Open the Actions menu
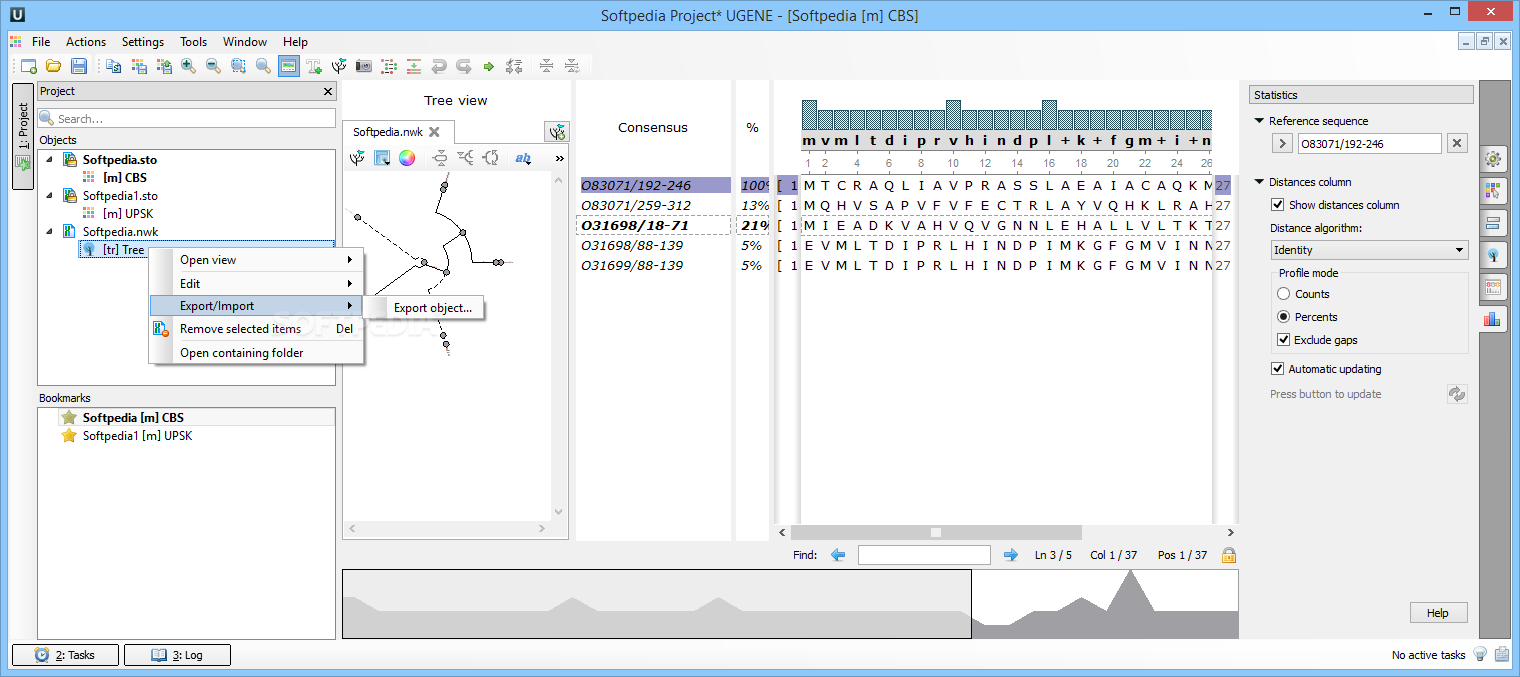Image resolution: width=1520 pixels, height=677 pixels. click(86, 42)
